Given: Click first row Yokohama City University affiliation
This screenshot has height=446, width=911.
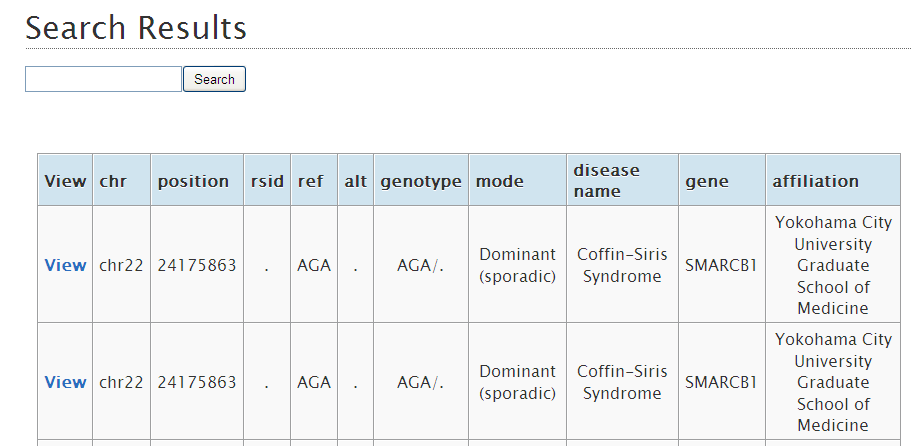Looking at the screenshot, I should click(833, 265).
